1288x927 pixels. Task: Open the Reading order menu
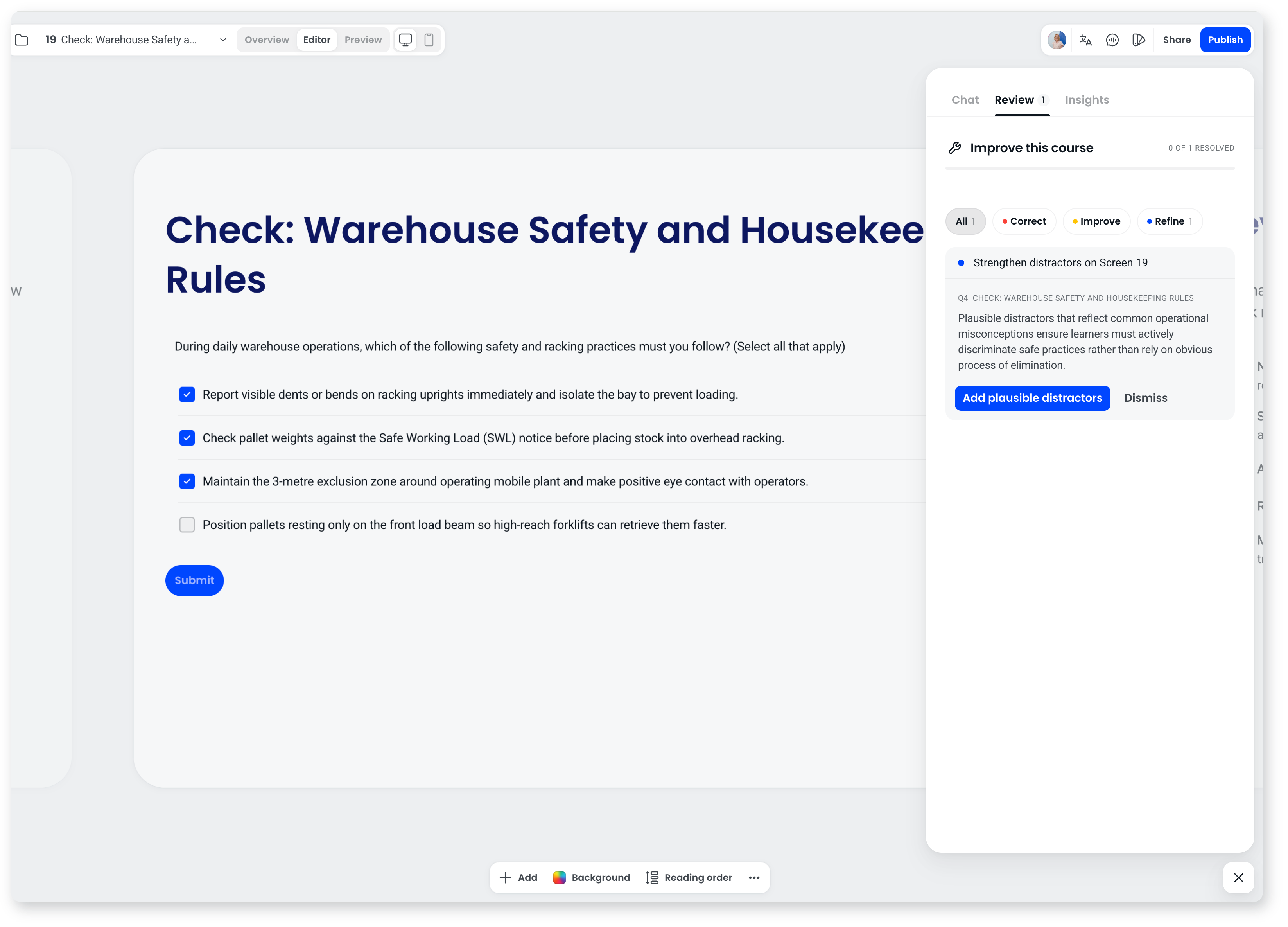click(x=689, y=878)
